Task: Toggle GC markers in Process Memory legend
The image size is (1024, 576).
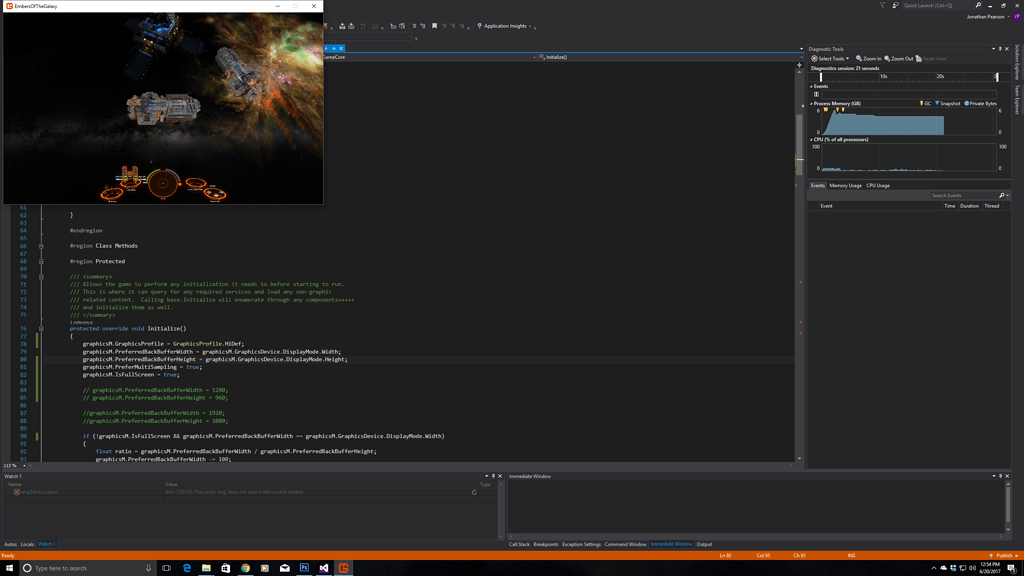Action: (925, 103)
